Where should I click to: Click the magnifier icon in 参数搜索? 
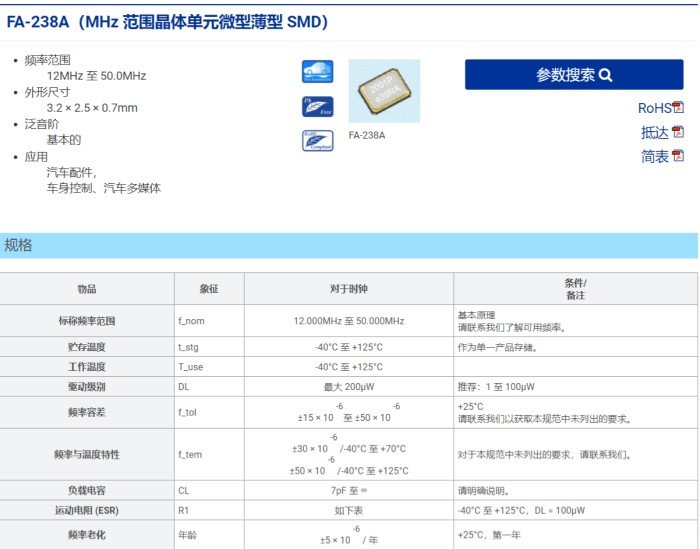(x=605, y=75)
